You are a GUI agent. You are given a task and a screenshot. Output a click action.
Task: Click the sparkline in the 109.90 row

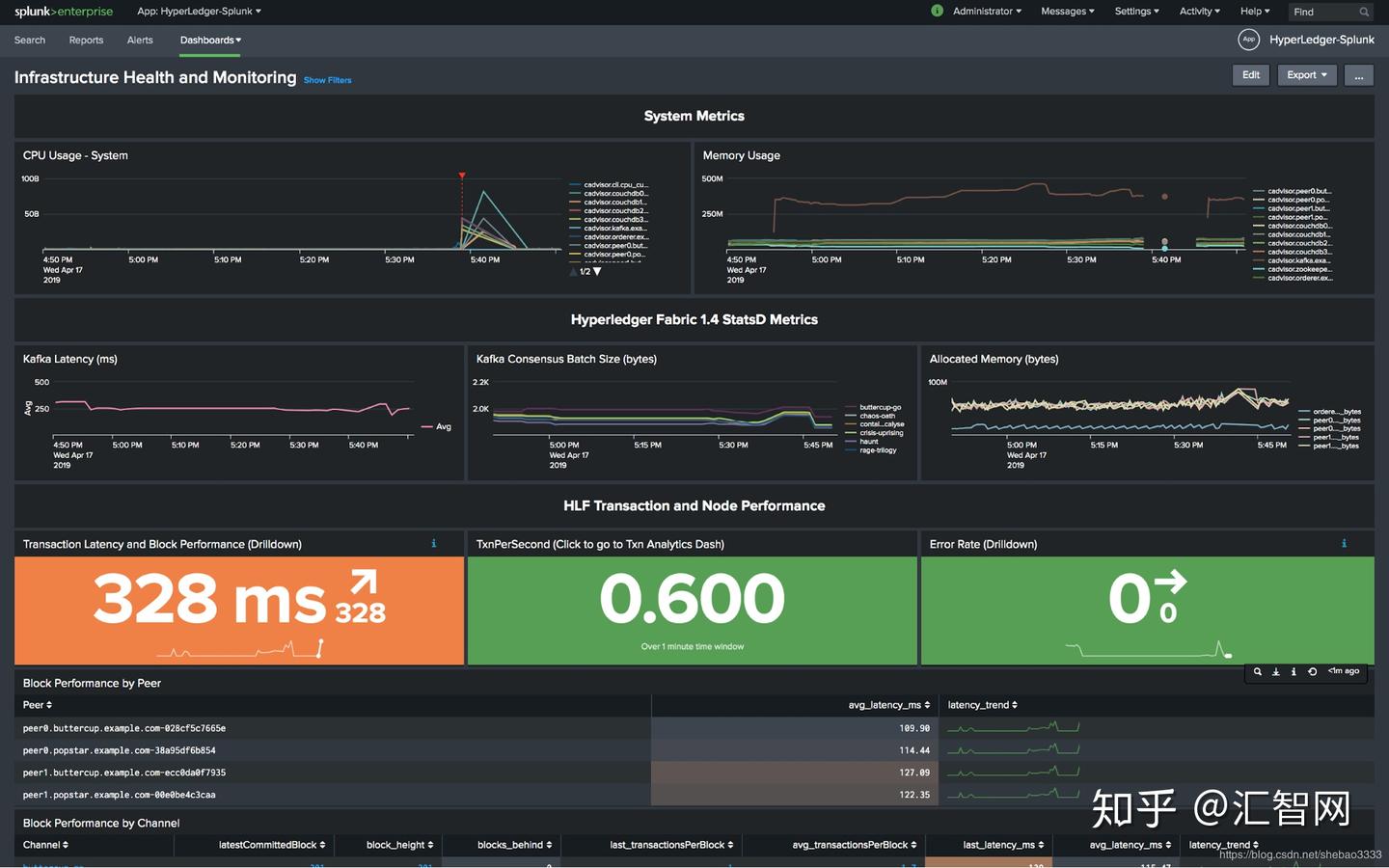(1013, 727)
